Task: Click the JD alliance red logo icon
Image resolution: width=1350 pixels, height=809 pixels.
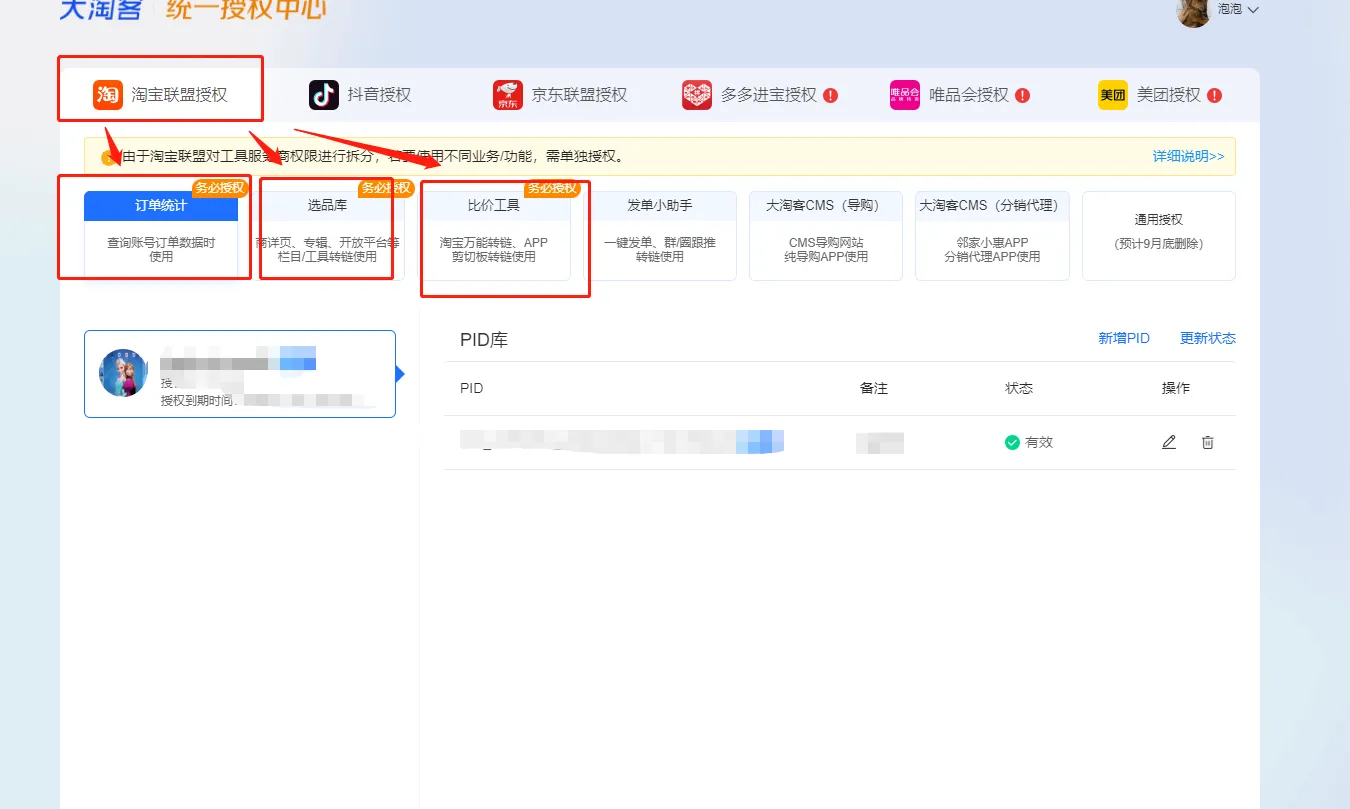Action: (508, 95)
